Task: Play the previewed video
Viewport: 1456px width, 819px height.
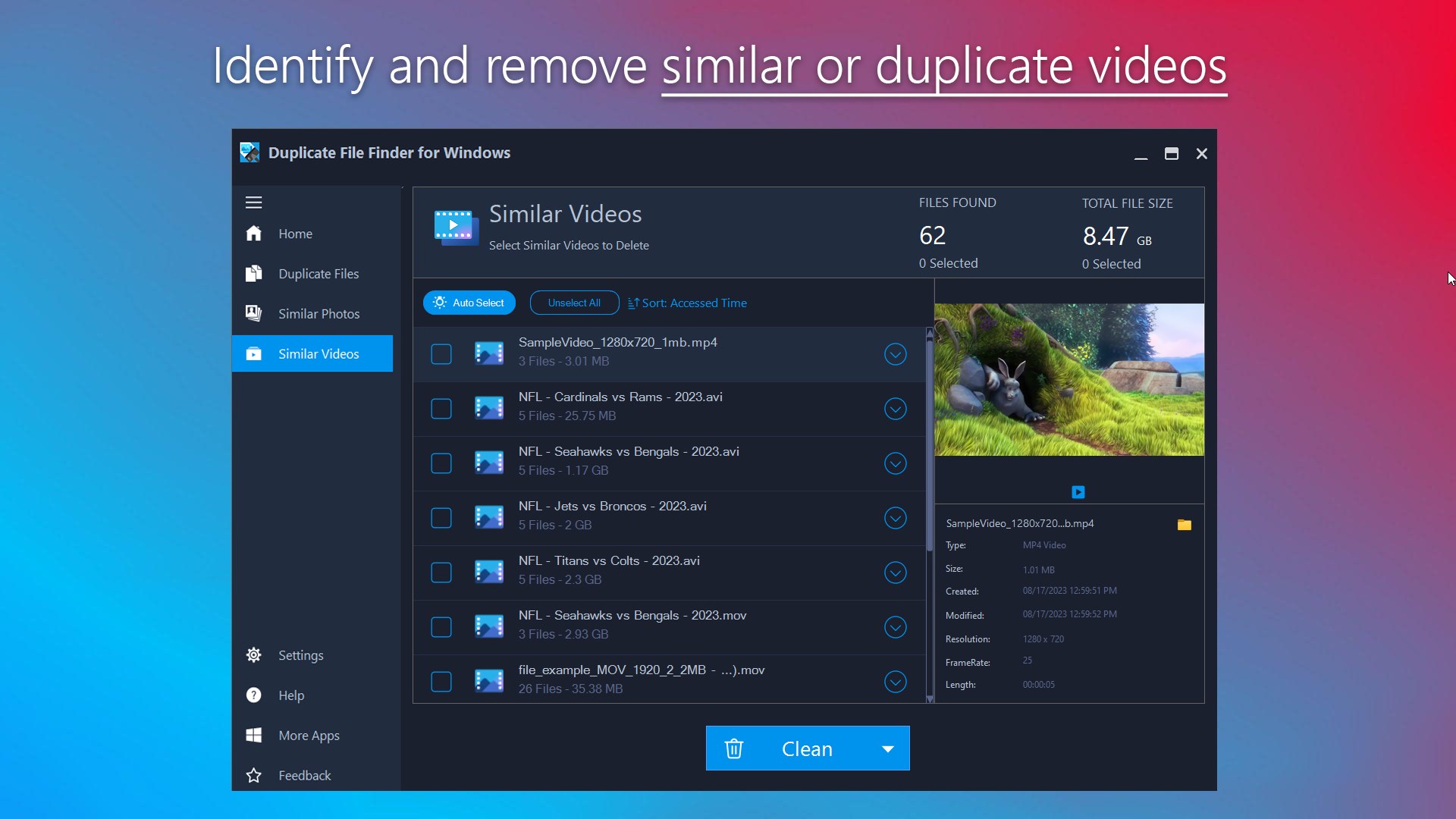Action: coord(1078,492)
